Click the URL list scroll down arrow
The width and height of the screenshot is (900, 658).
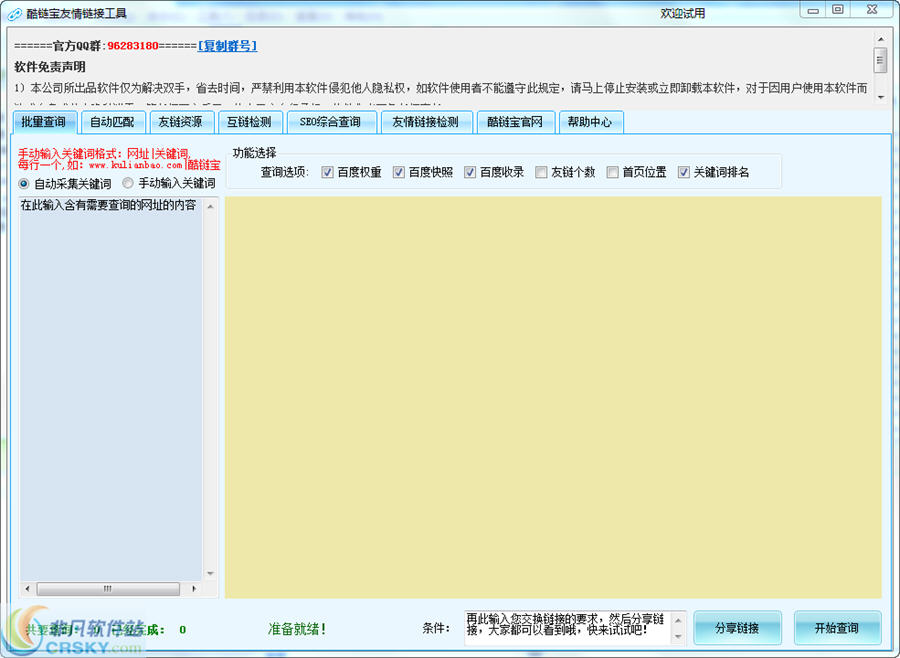[210, 574]
